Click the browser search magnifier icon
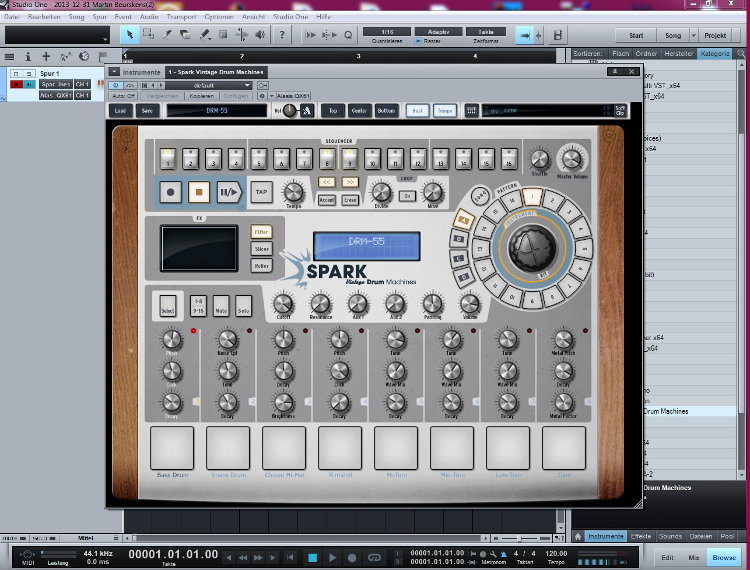Viewport: 750px width, 570px height. click(741, 54)
